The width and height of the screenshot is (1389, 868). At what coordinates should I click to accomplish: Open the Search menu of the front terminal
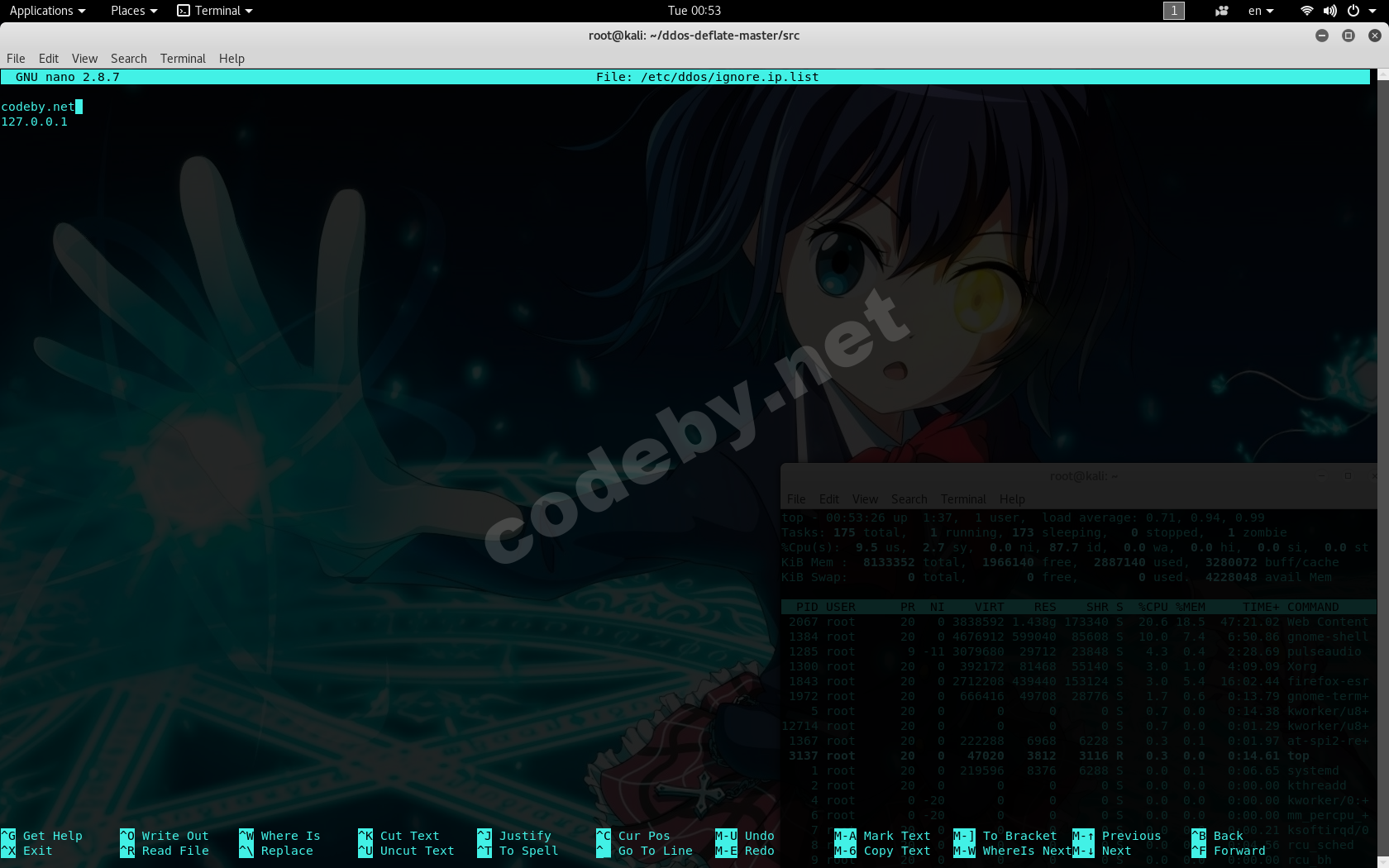[x=129, y=59]
